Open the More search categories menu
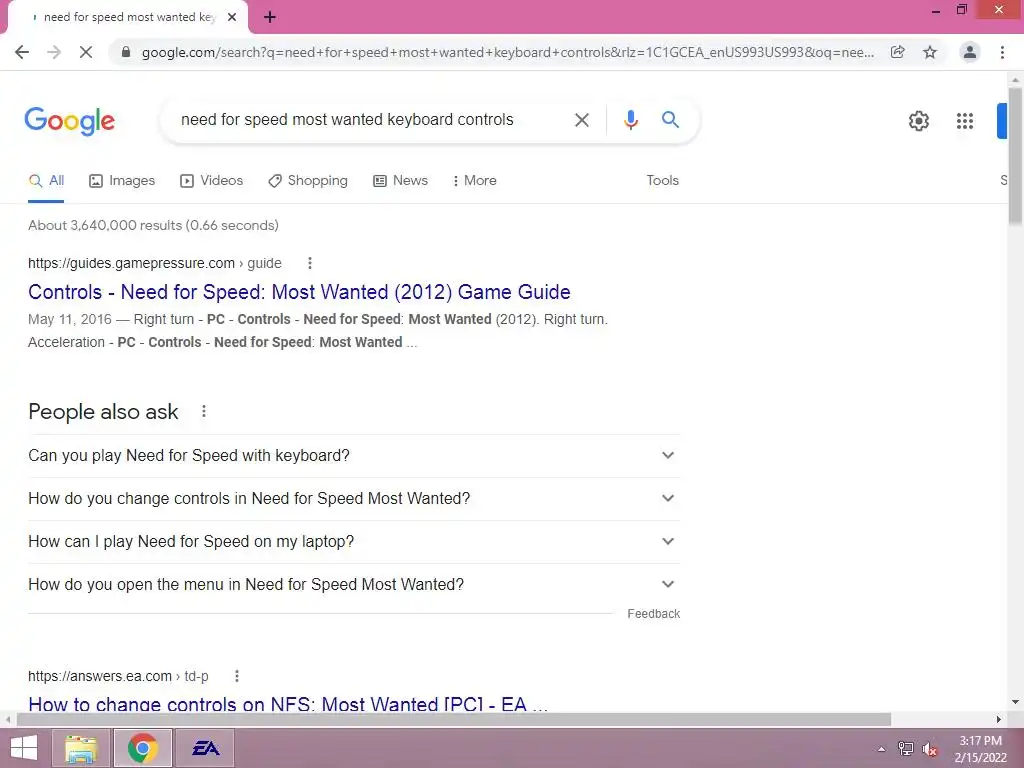This screenshot has width=1024, height=768. [475, 181]
